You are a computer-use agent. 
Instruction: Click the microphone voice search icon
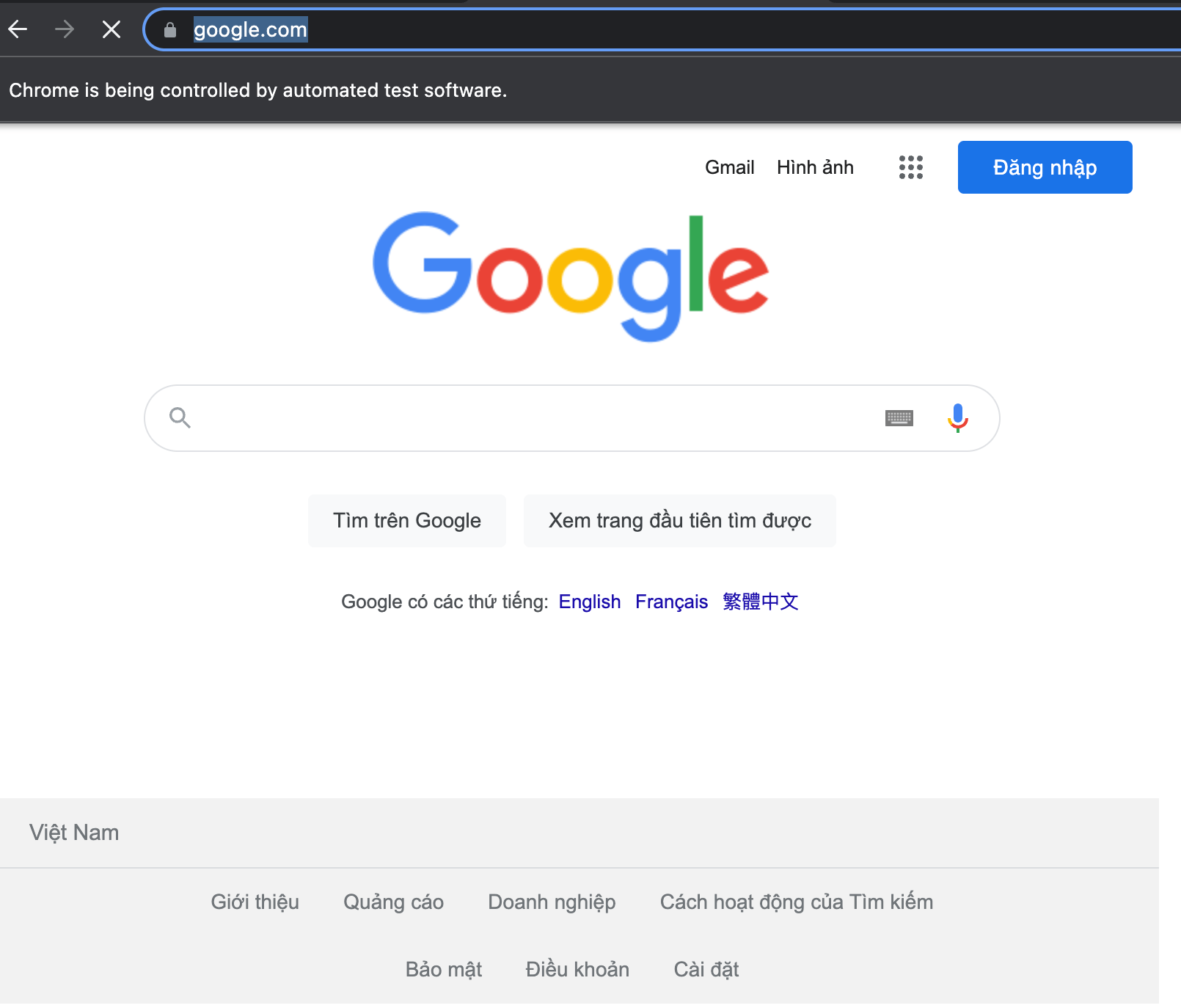pyautogui.click(x=957, y=417)
